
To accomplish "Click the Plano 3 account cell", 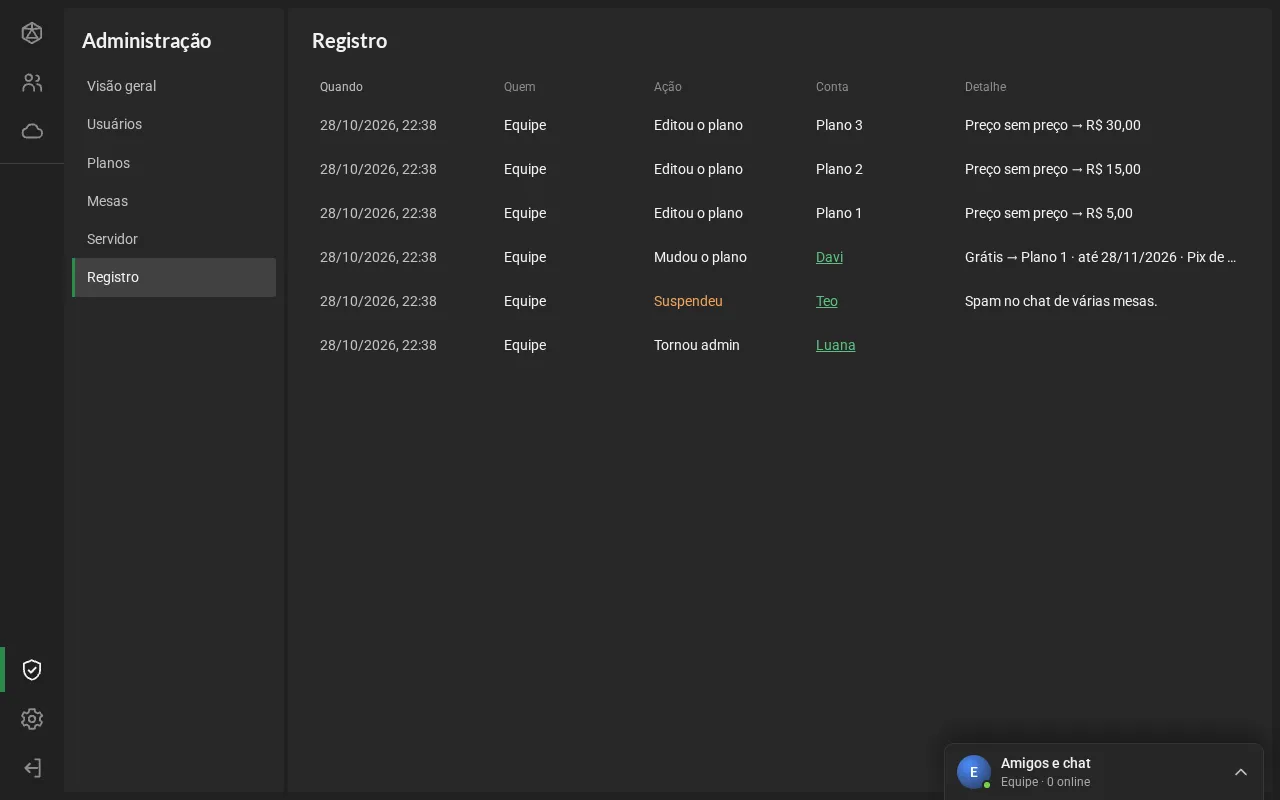I will point(839,125).
